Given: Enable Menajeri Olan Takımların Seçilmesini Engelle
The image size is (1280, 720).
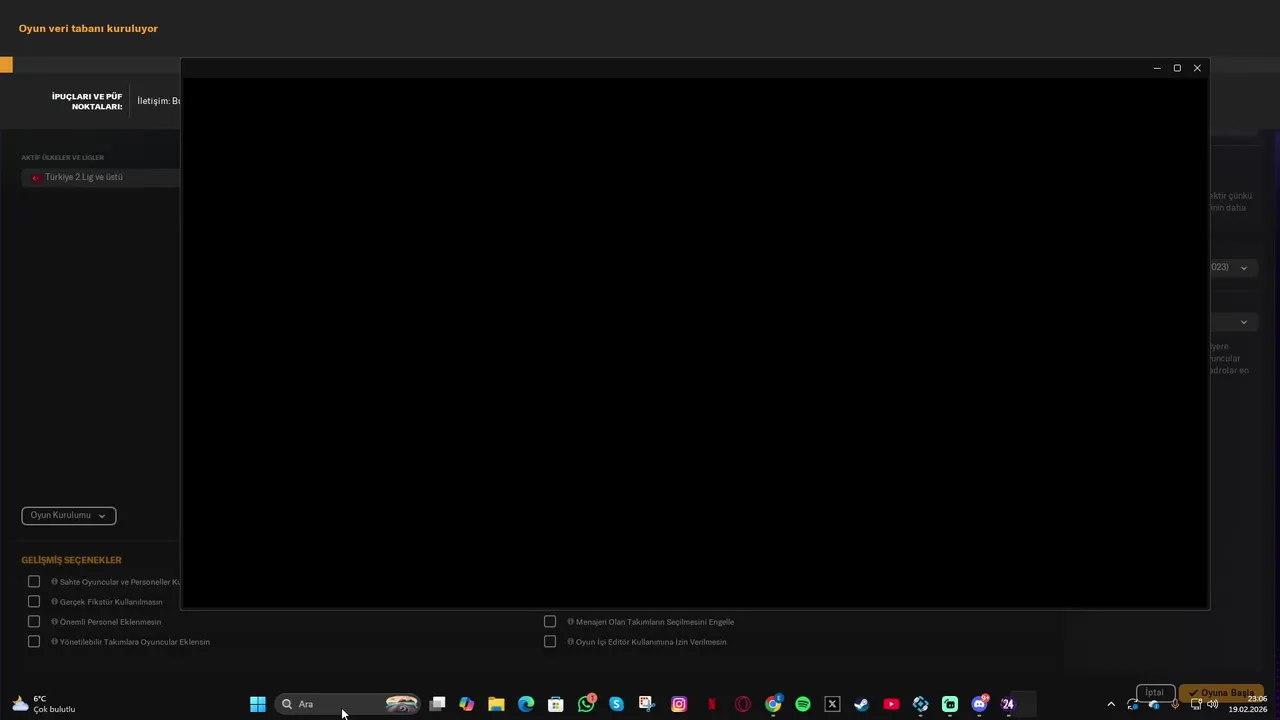Looking at the screenshot, I should coord(550,622).
